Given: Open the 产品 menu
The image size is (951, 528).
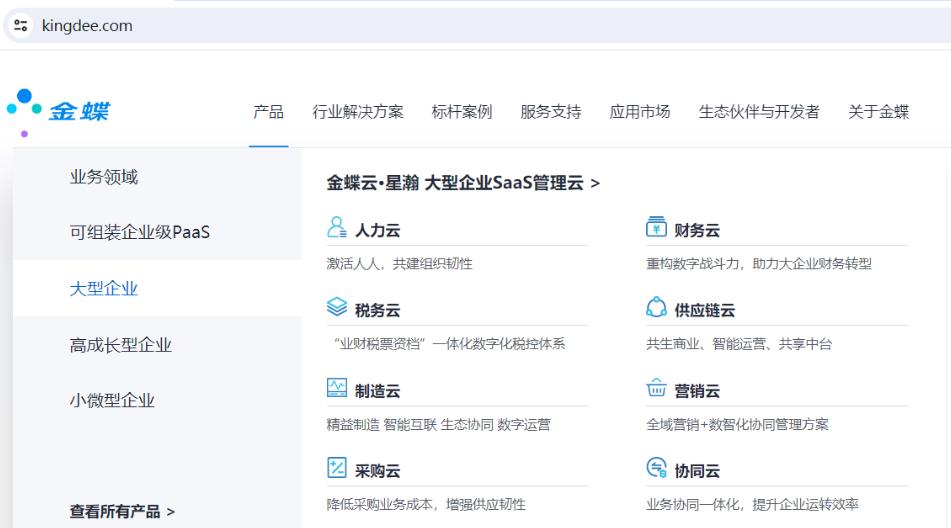Looking at the screenshot, I should click(x=268, y=112).
